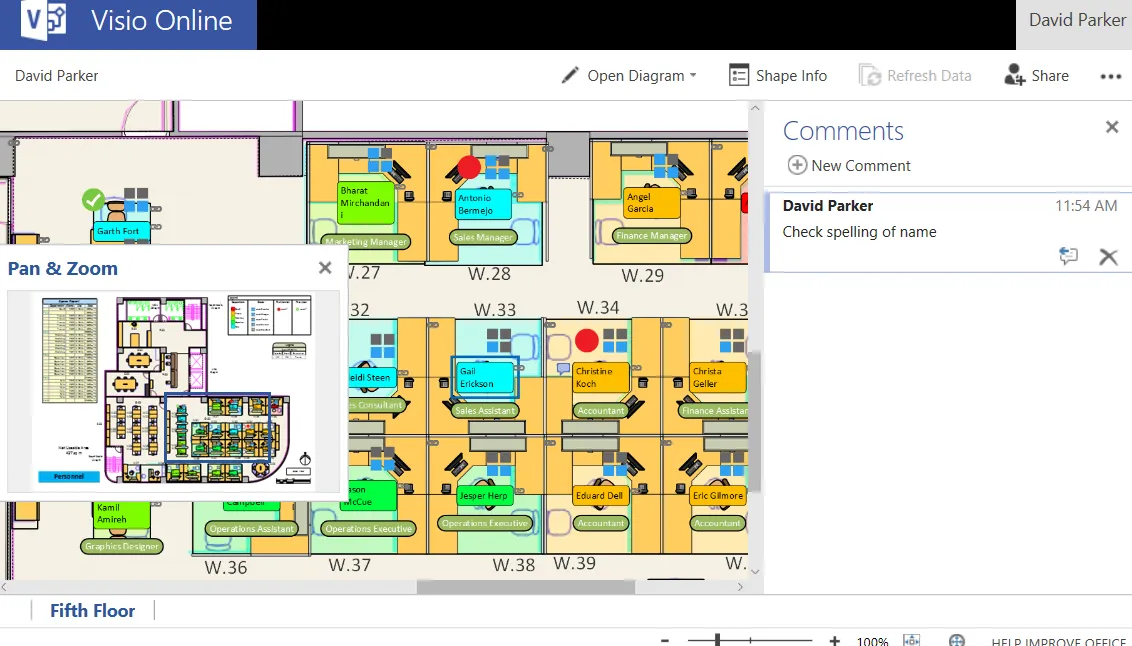Select the Bharat Mirchandani name shape
The height and width of the screenshot is (646, 1132).
365,203
